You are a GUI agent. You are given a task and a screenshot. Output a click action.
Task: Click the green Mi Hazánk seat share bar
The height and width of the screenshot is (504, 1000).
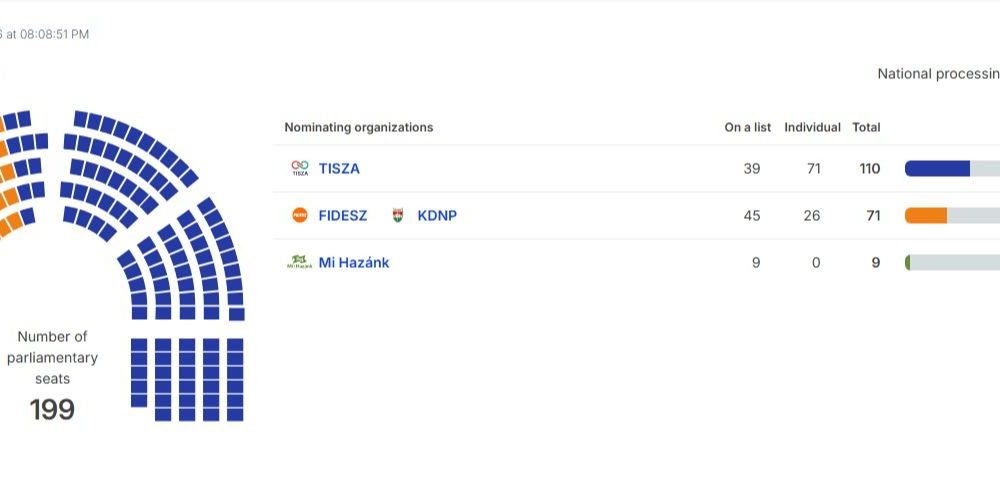coord(908,263)
